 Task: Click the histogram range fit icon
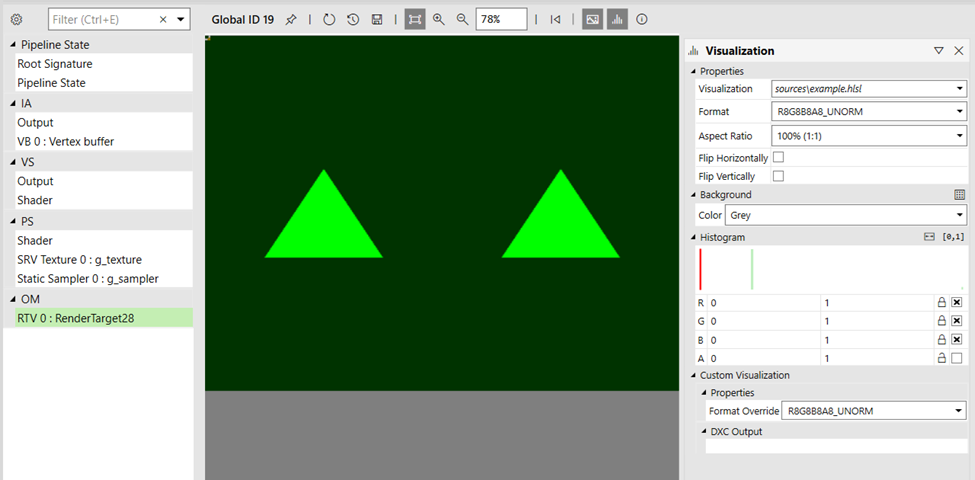pyautogui.click(x=929, y=237)
